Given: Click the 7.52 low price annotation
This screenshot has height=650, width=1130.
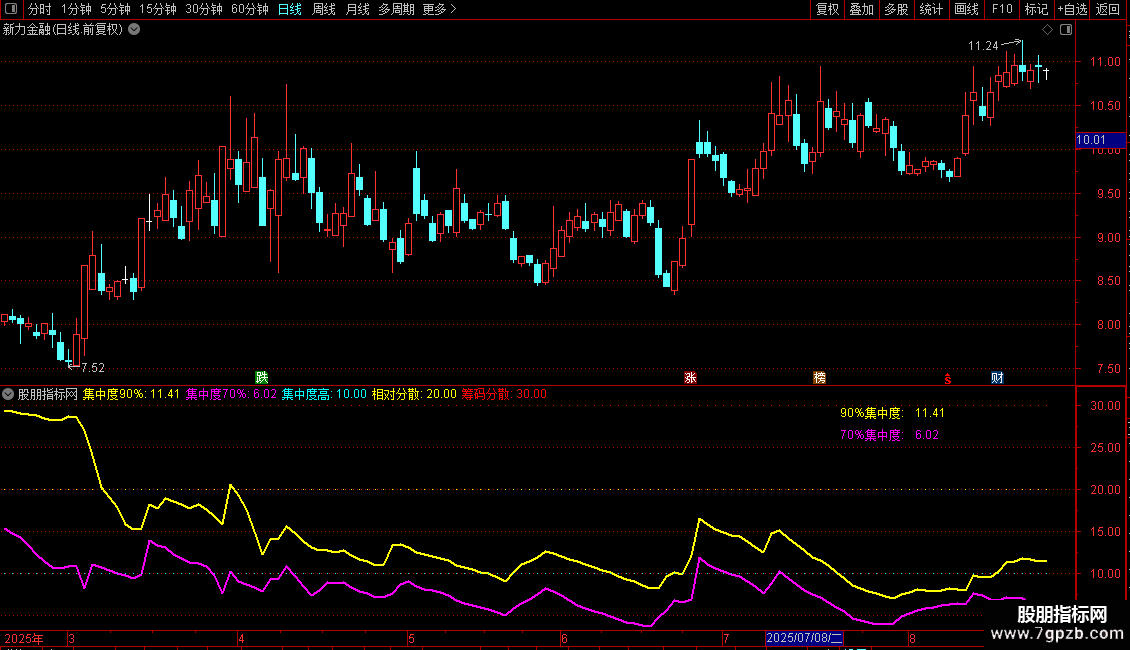Looking at the screenshot, I should [93, 368].
